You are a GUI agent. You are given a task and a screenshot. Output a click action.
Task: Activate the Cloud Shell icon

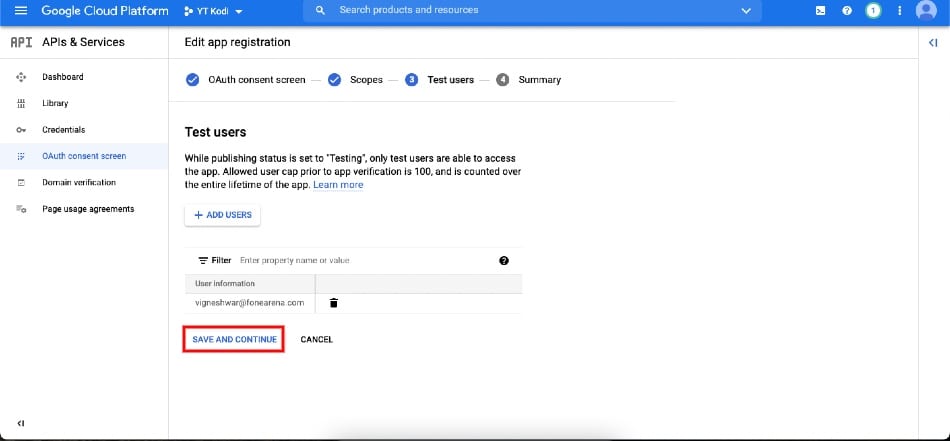pyautogui.click(x=820, y=10)
